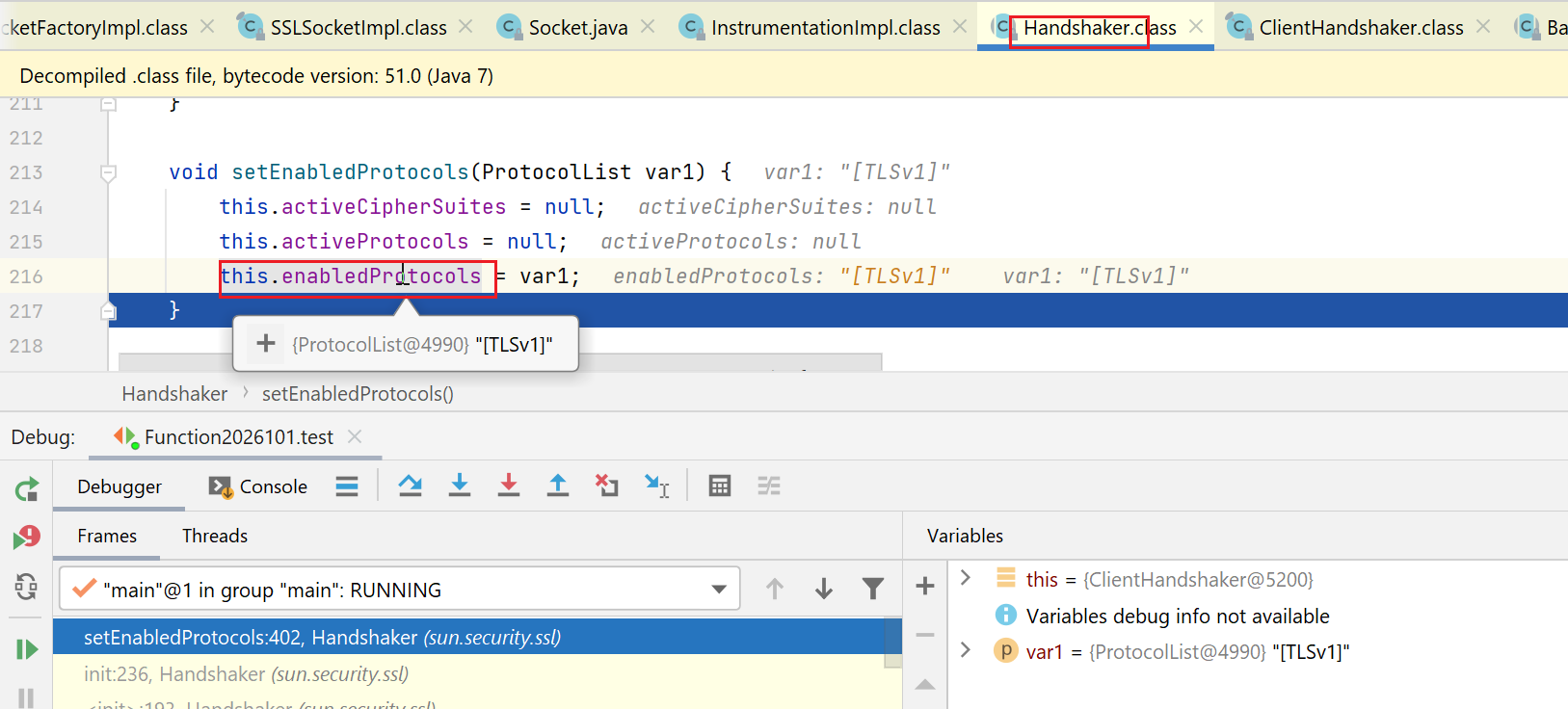This screenshot has height=709, width=1568.
Task: Switch to the ClientHandshaker.class editor tab
Action: point(1360,28)
